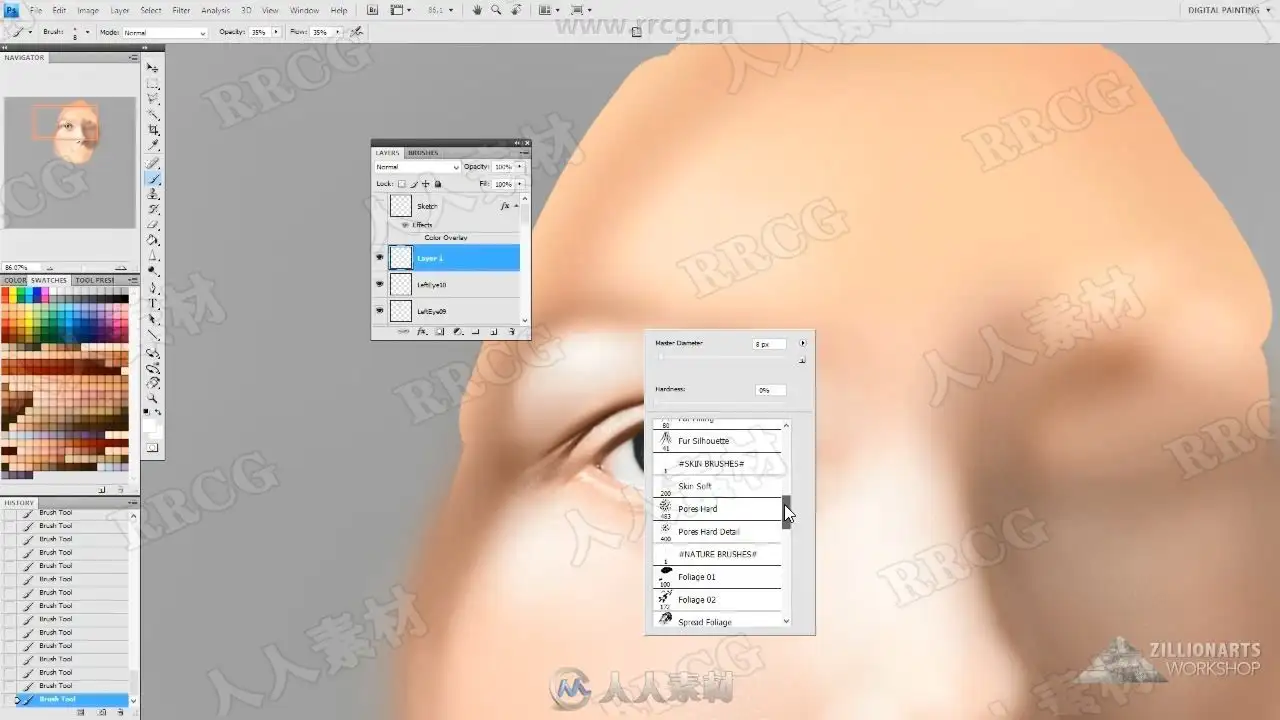1280x720 pixels.
Task: Switch to the Color tab
Action: click(15, 280)
